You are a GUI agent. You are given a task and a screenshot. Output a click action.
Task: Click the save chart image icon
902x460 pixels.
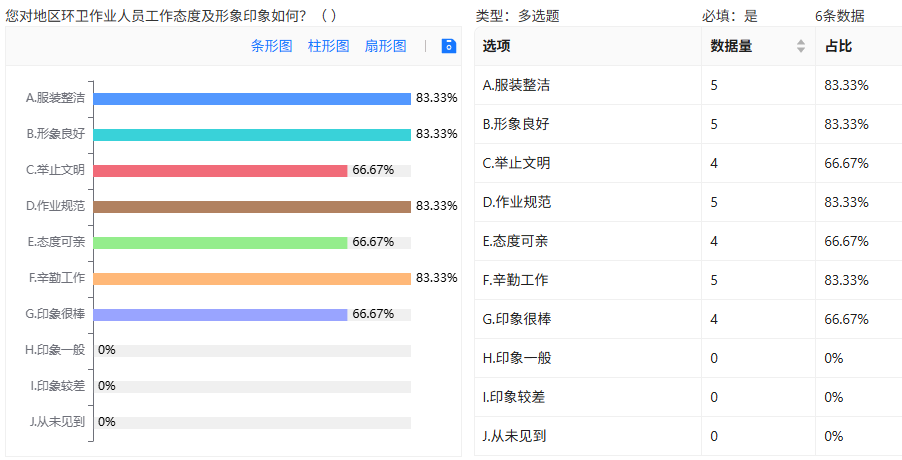pos(449,46)
